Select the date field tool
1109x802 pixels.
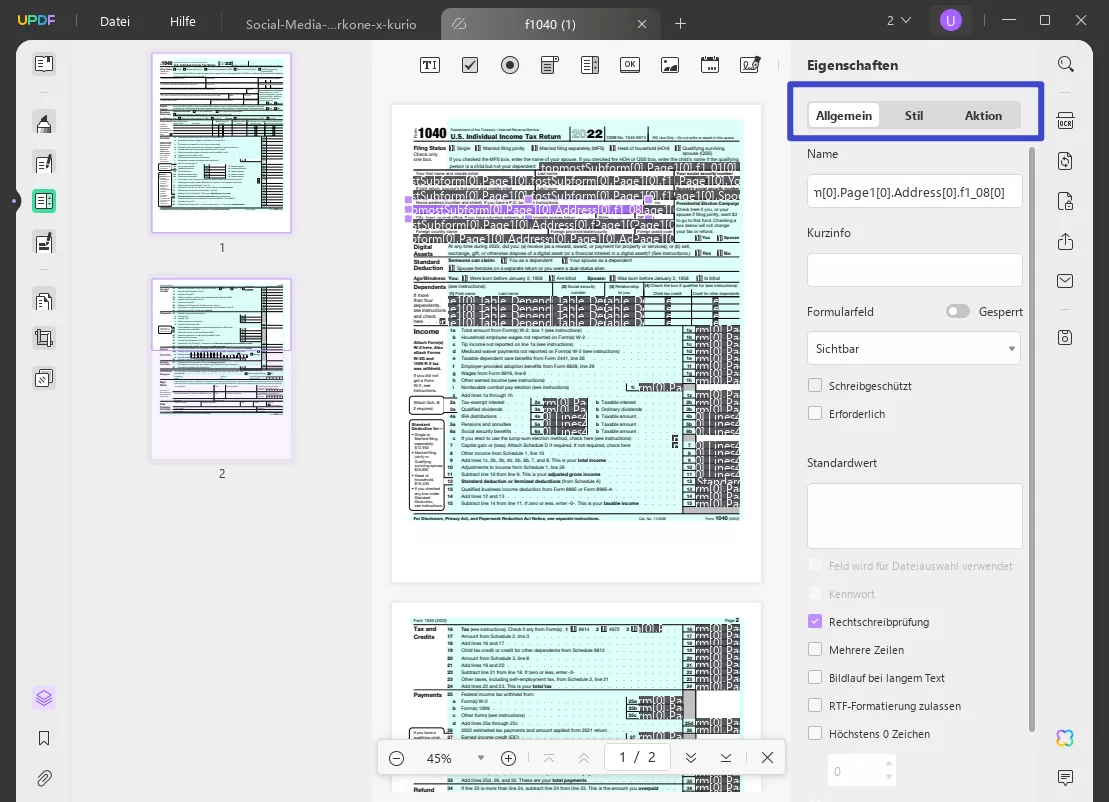709,64
